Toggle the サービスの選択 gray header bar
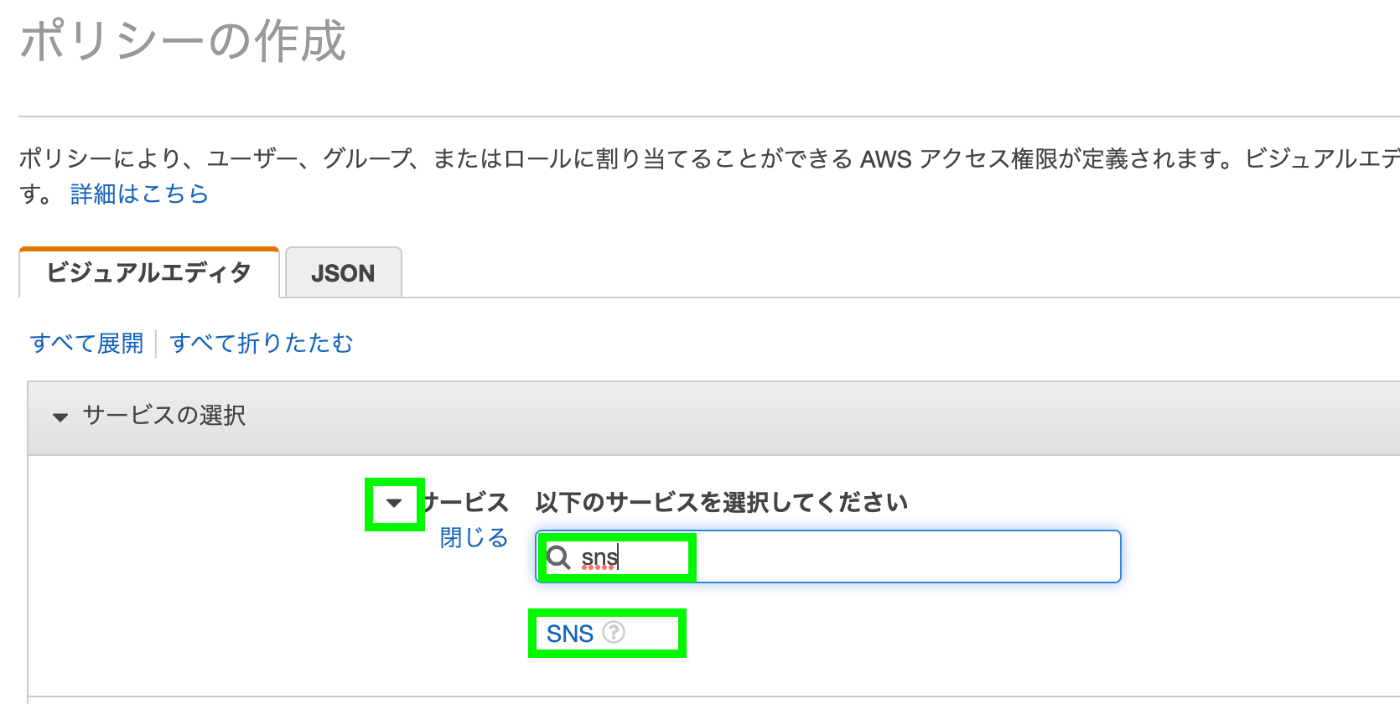Viewport: 1400px width, 704px height. 713,417
